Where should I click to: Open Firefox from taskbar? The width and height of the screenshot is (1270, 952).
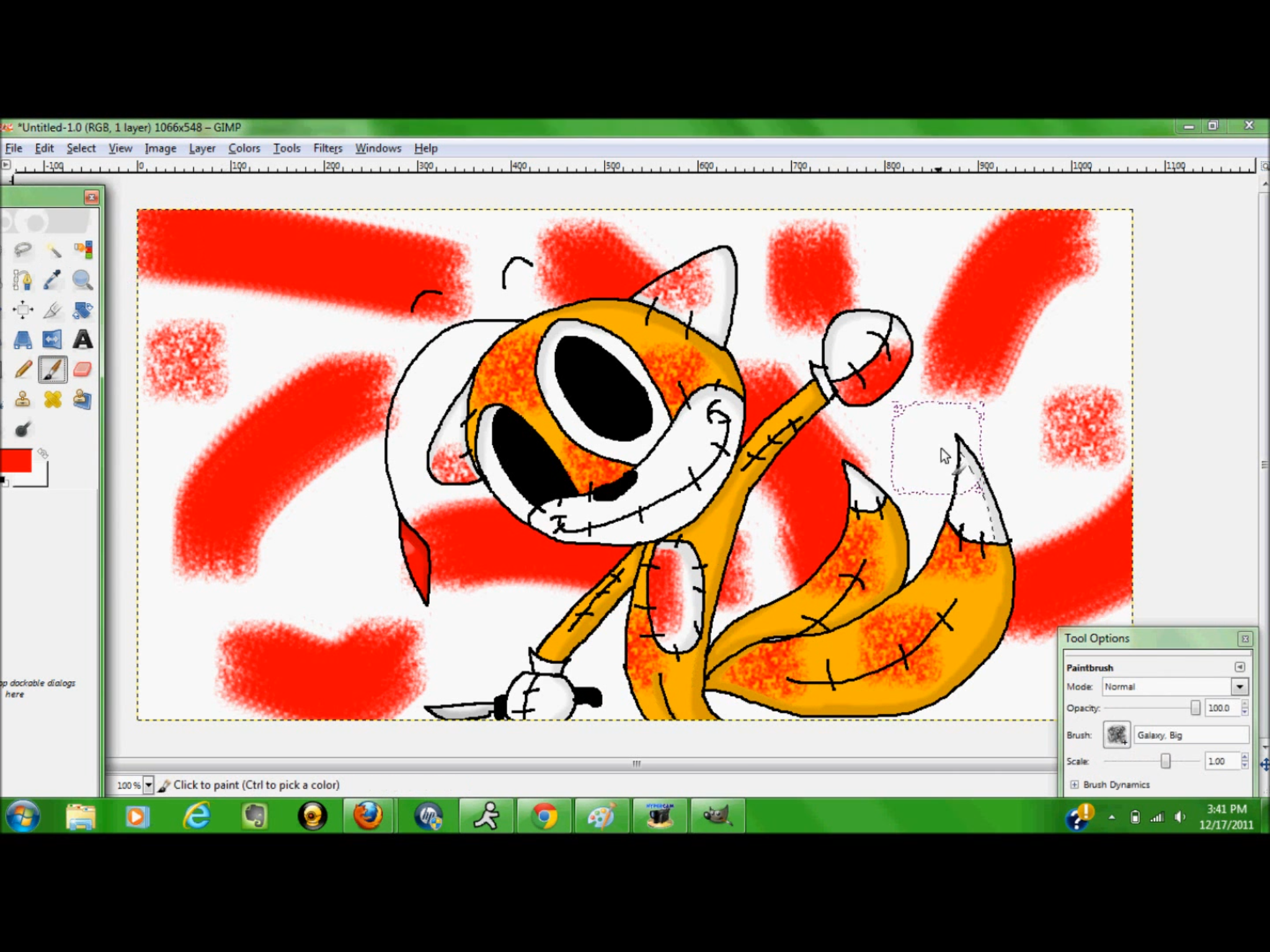coord(368,816)
